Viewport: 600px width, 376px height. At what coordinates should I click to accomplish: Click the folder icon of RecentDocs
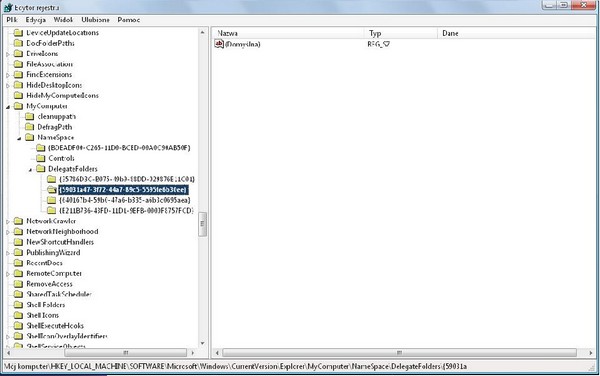click(x=18, y=263)
